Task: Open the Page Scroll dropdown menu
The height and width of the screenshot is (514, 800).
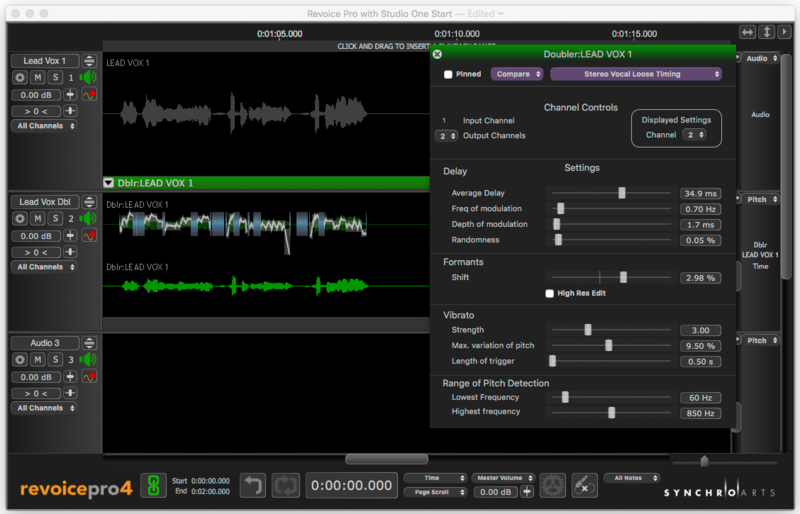Action: coord(435,492)
